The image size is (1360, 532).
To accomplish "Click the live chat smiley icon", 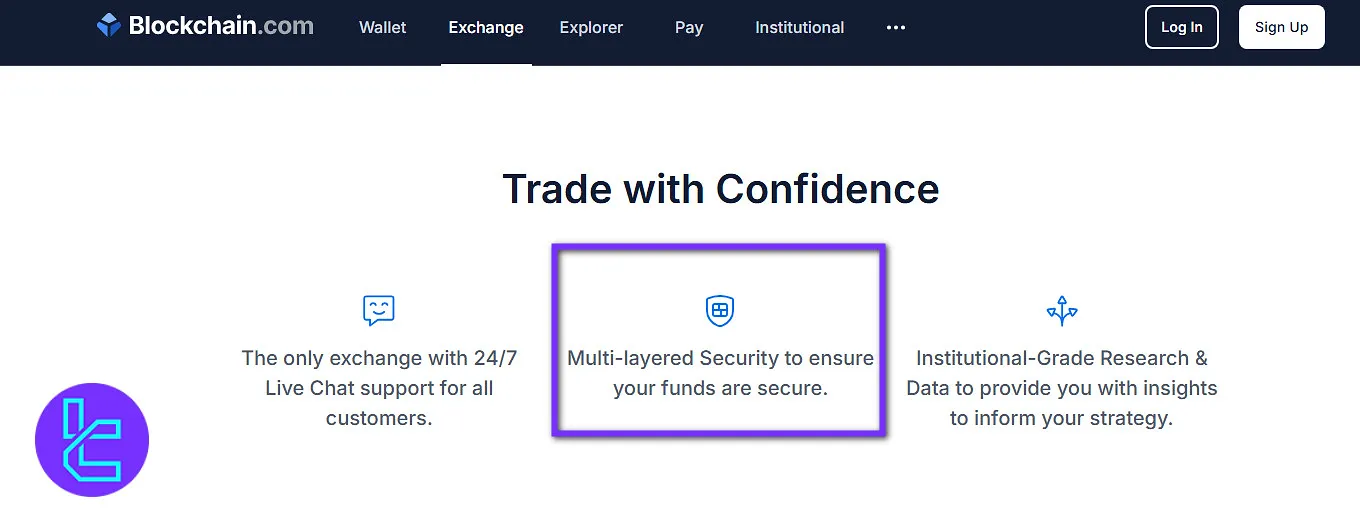I will coord(379,311).
